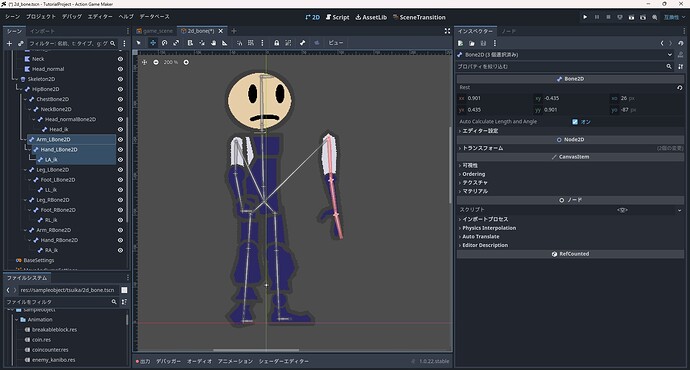The width and height of the screenshot is (690, 370).
Task: Go to previous object in Inspector history
Action: pyautogui.click(x=662, y=43)
